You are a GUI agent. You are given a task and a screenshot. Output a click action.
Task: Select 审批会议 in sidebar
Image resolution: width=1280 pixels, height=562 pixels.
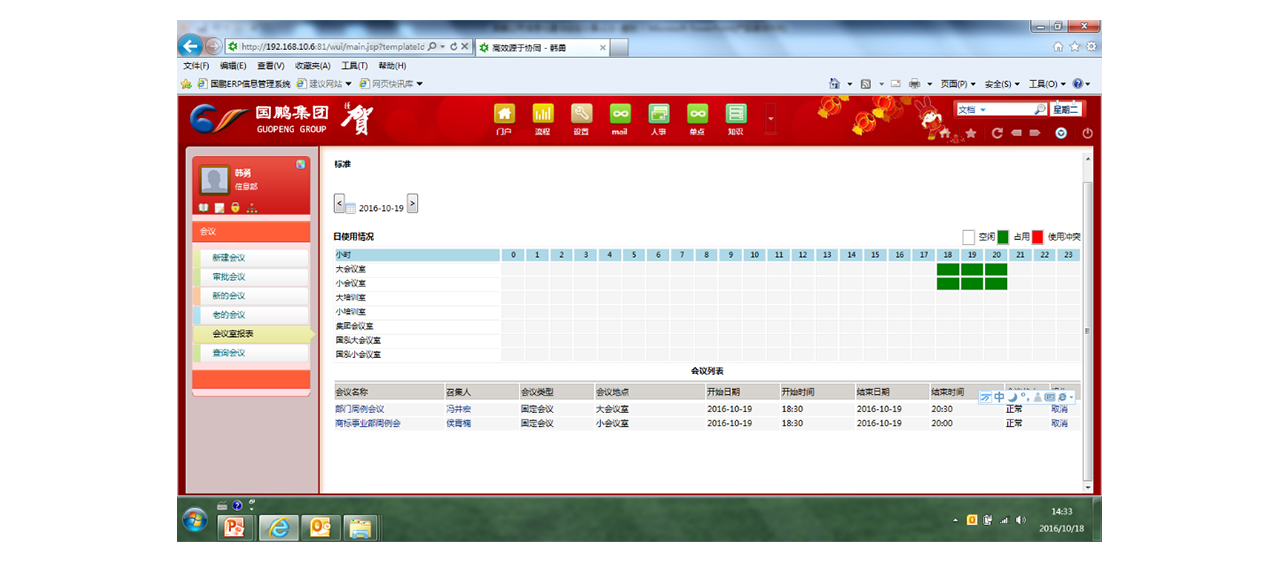click(x=251, y=277)
